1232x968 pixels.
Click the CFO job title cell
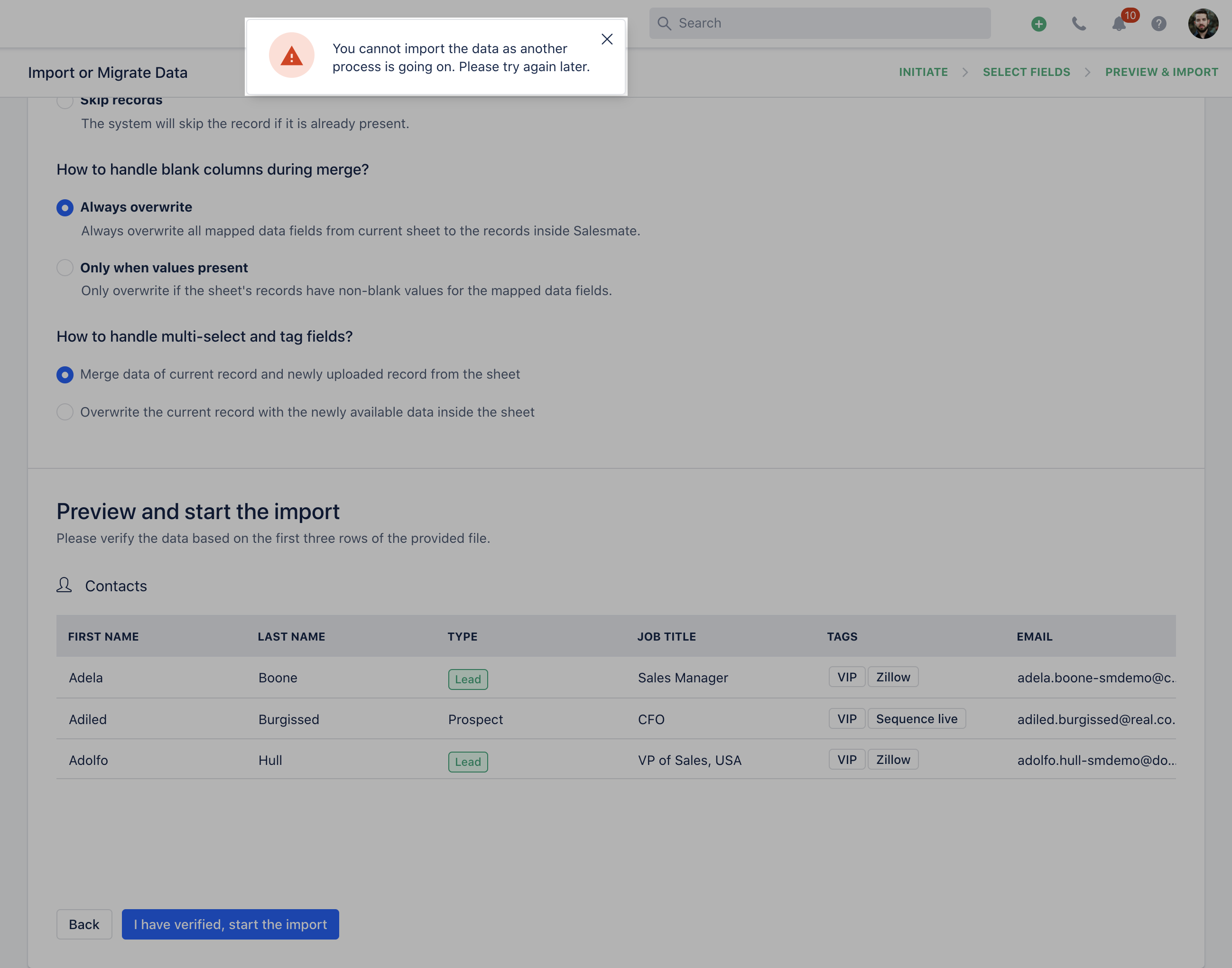pos(651,719)
